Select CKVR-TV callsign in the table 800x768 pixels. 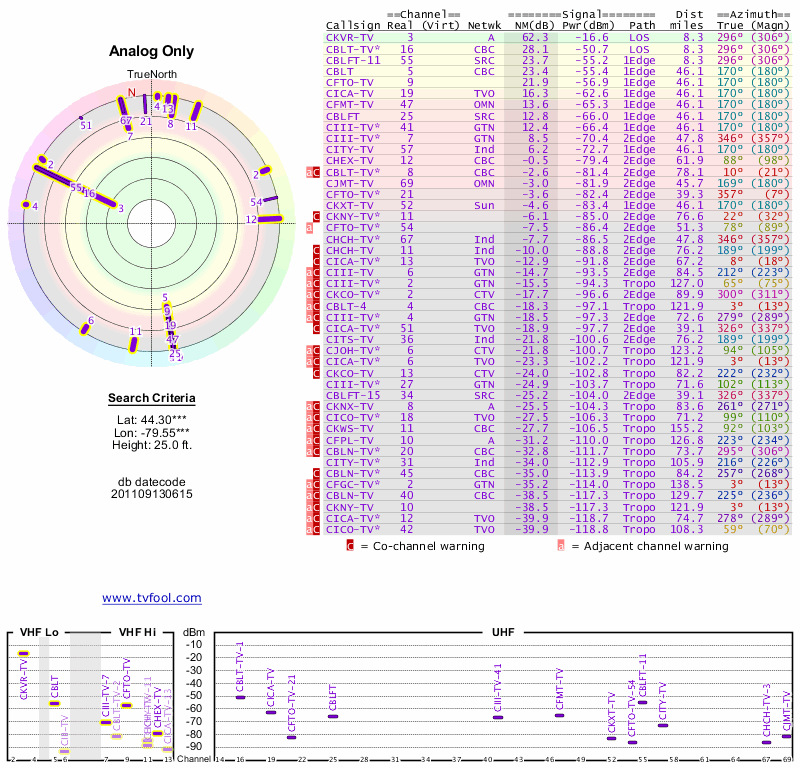pos(348,37)
